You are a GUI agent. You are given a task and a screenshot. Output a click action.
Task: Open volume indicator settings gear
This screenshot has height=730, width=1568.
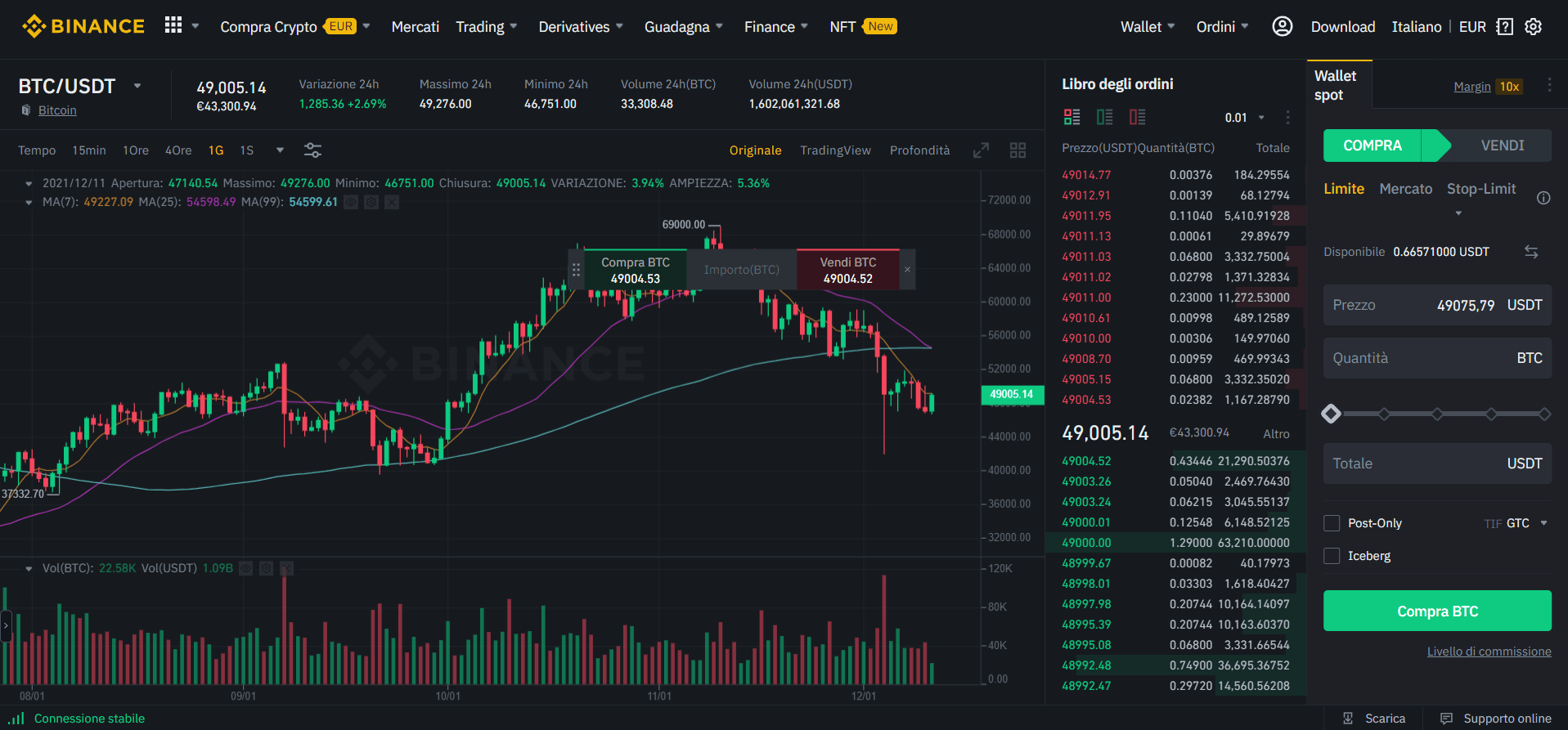(x=266, y=568)
